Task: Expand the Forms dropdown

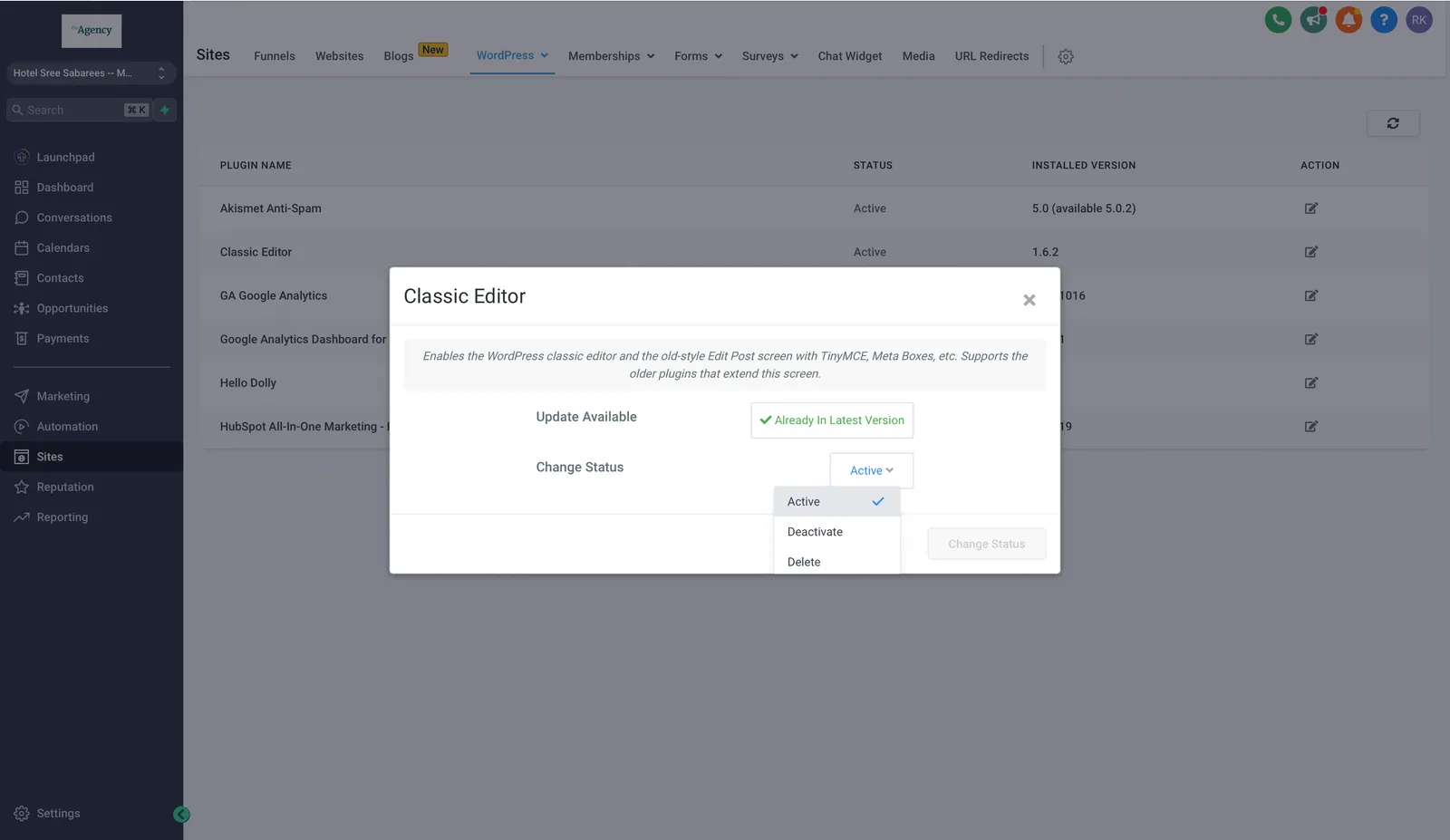Action: click(x=698, y=56)
